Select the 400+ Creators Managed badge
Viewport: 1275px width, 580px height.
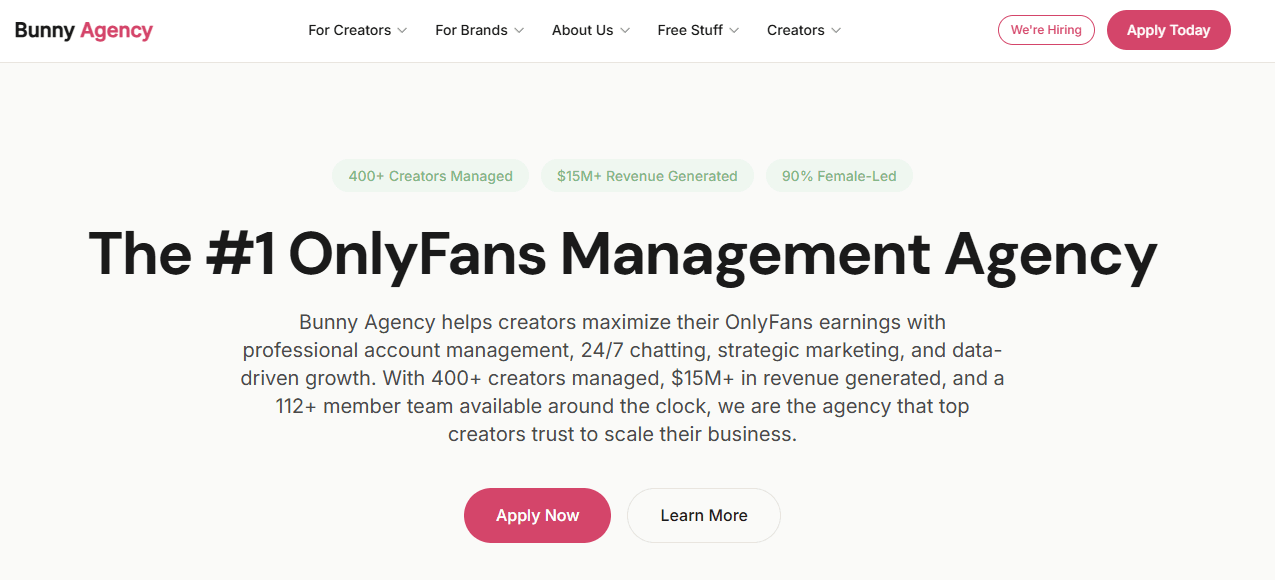430,176
